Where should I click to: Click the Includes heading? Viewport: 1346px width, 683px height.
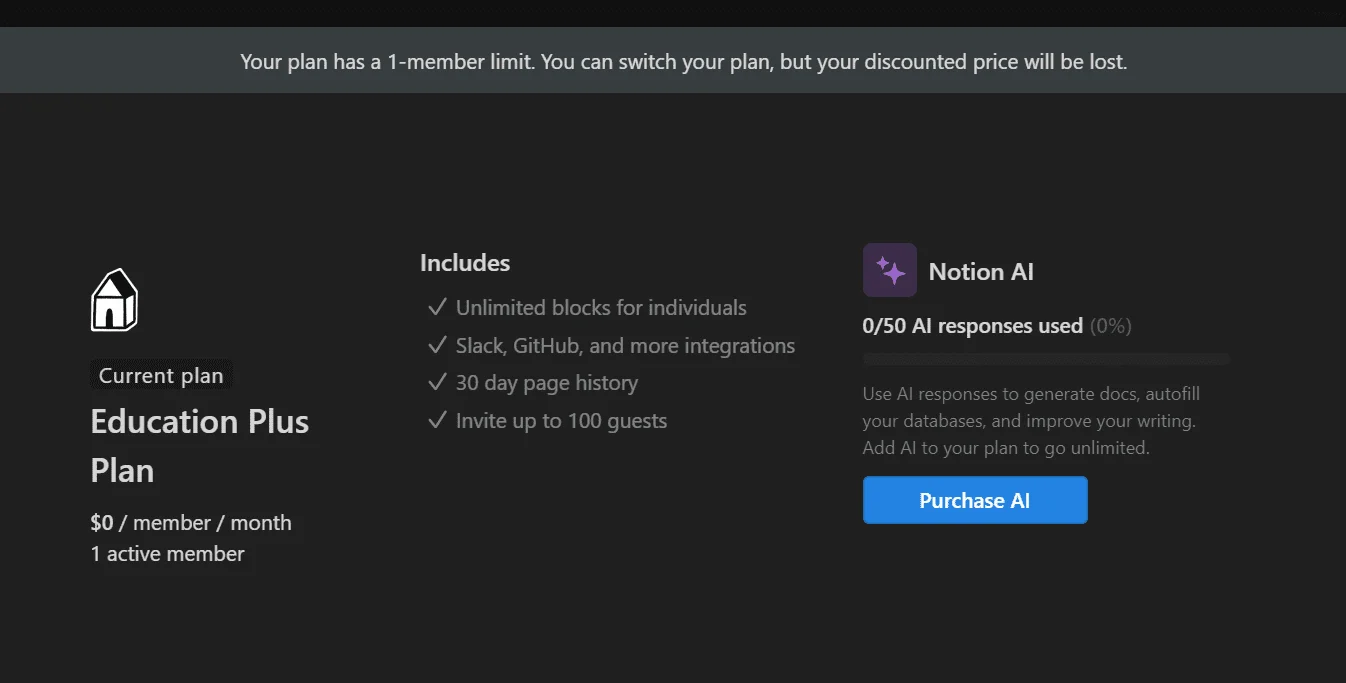tap(465, 263)
